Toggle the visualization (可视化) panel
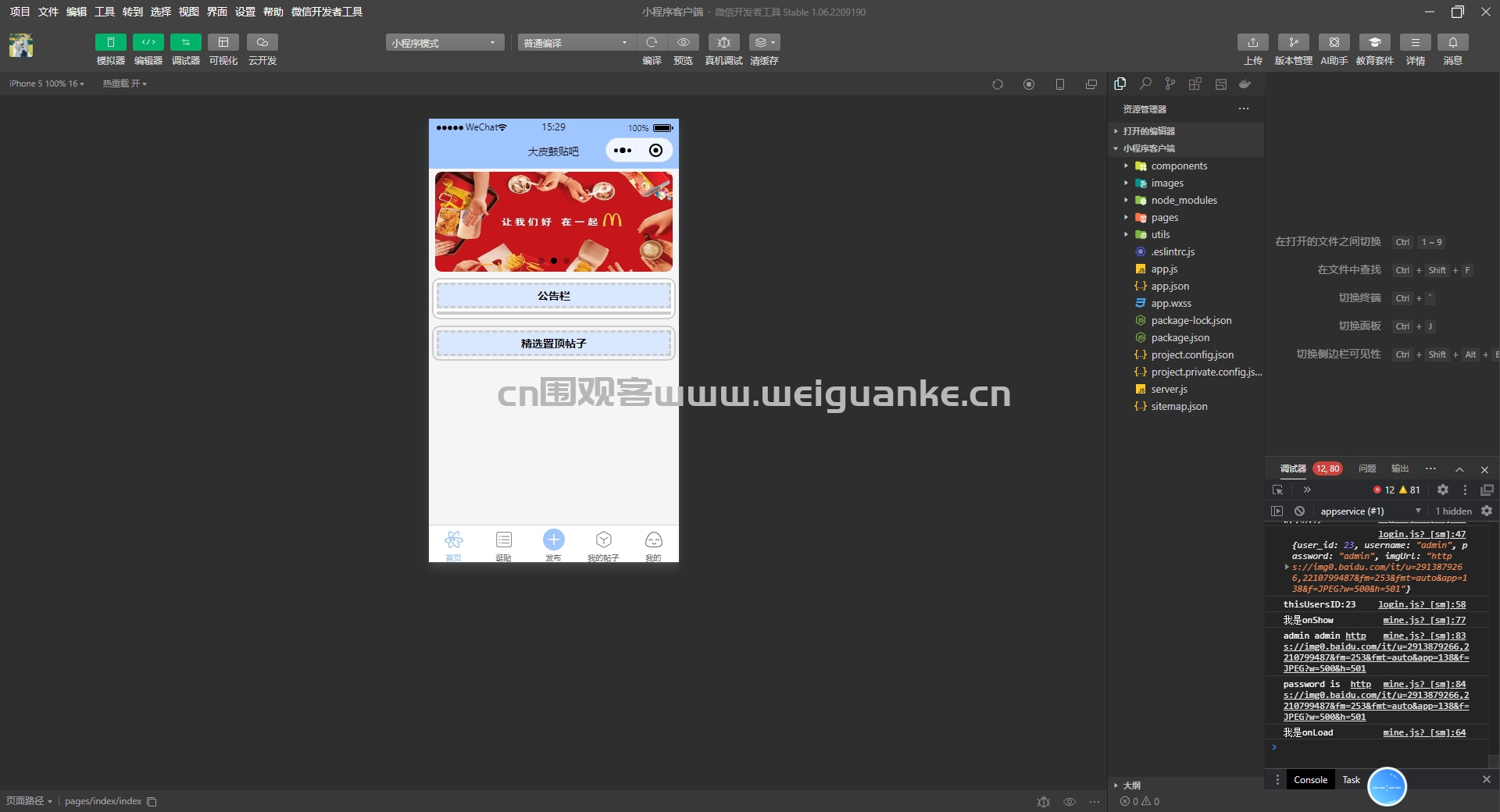 [x=223, y=42]
